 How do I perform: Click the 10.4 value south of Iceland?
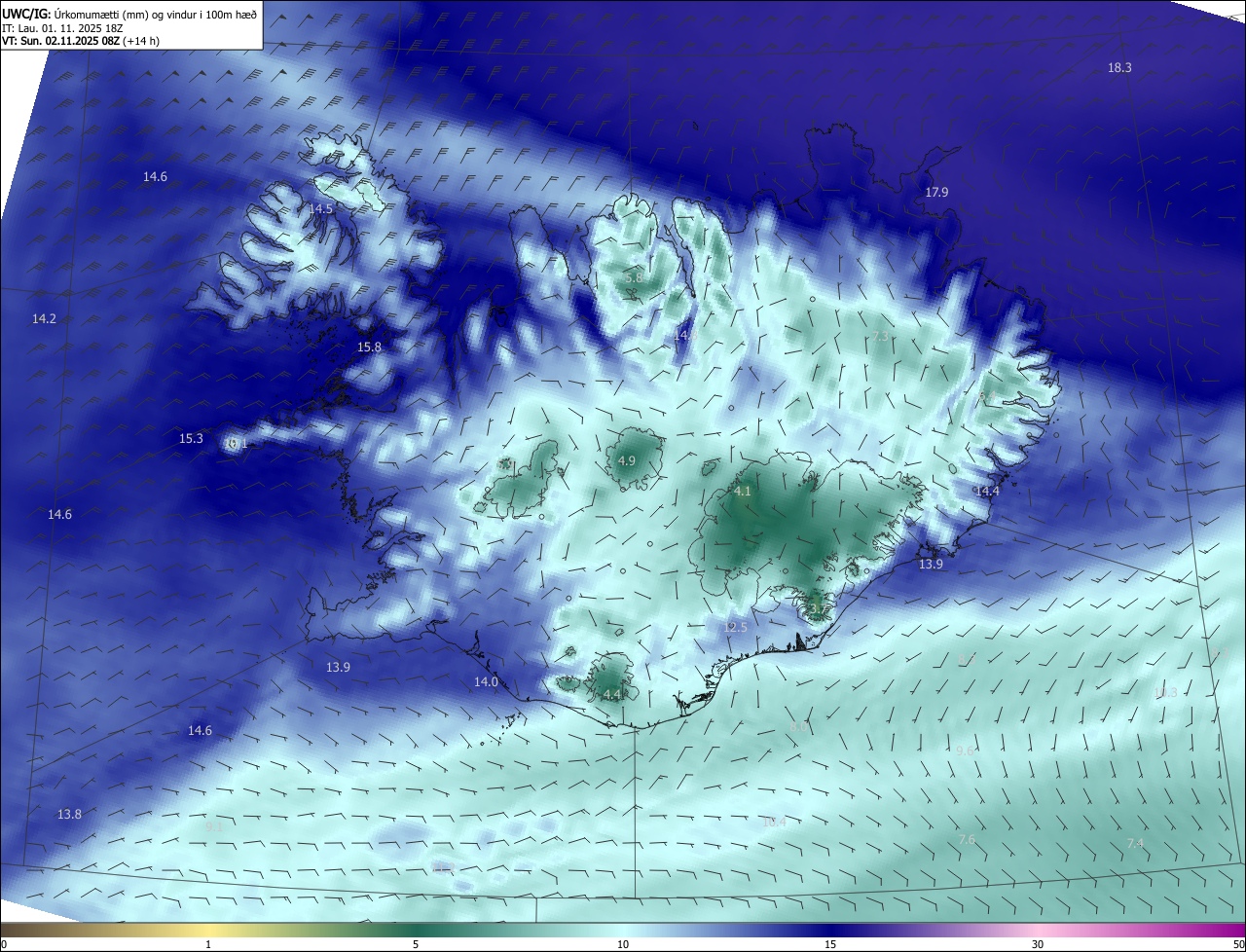point(774,822)
